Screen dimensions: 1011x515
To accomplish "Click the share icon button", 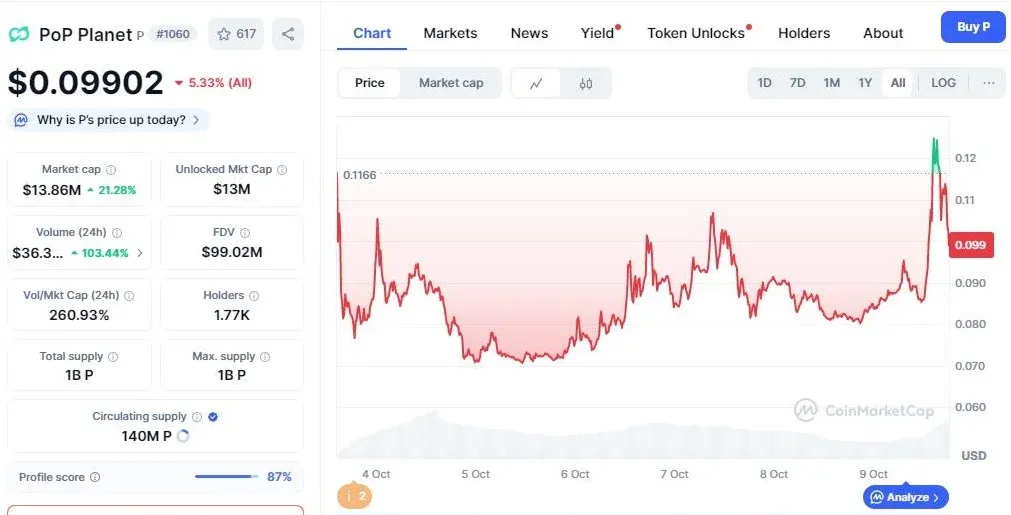I will tap(288, 34).
